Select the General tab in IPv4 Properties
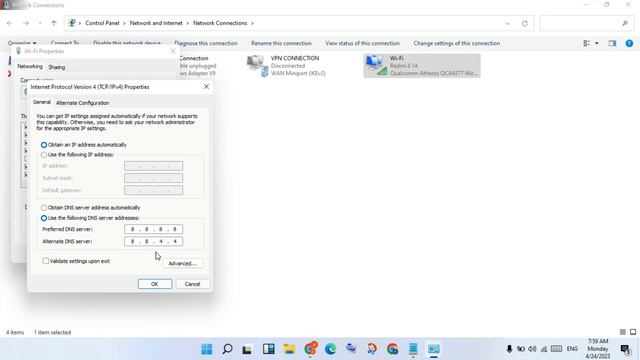This screenshot has width=640, height=360. (42, 102)
